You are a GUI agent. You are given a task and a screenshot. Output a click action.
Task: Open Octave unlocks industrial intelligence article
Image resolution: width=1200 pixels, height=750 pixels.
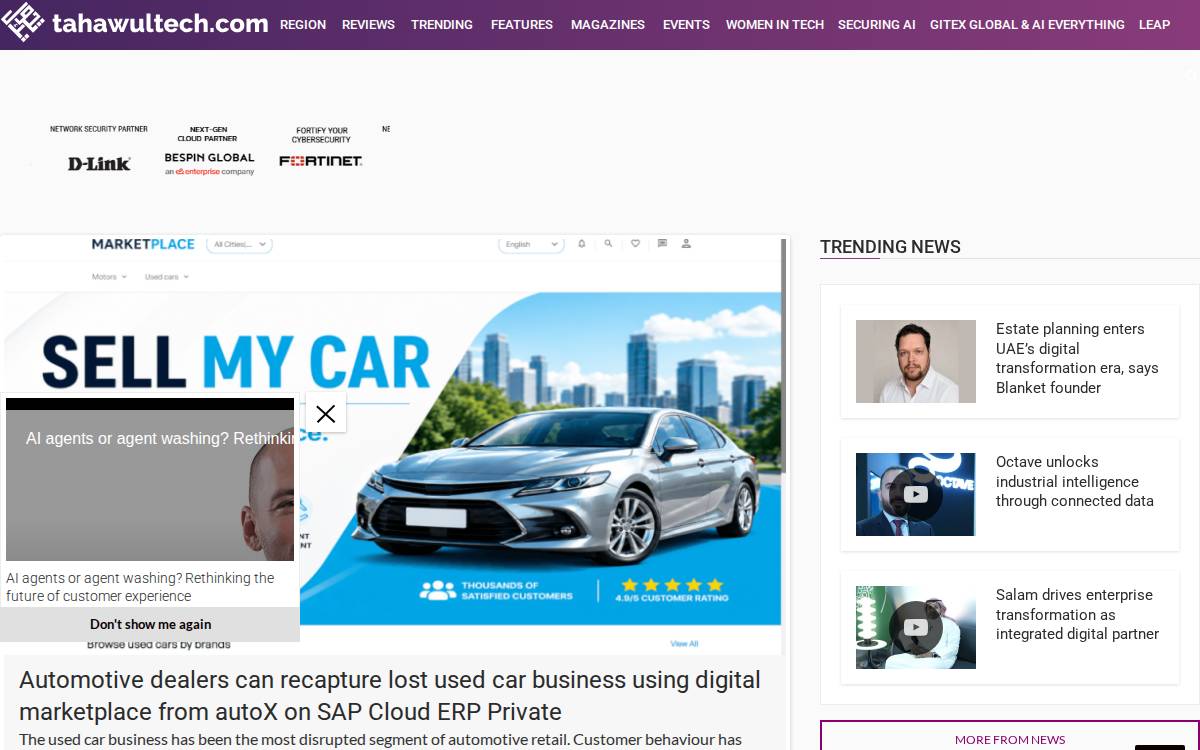(x=1075, y=481)
